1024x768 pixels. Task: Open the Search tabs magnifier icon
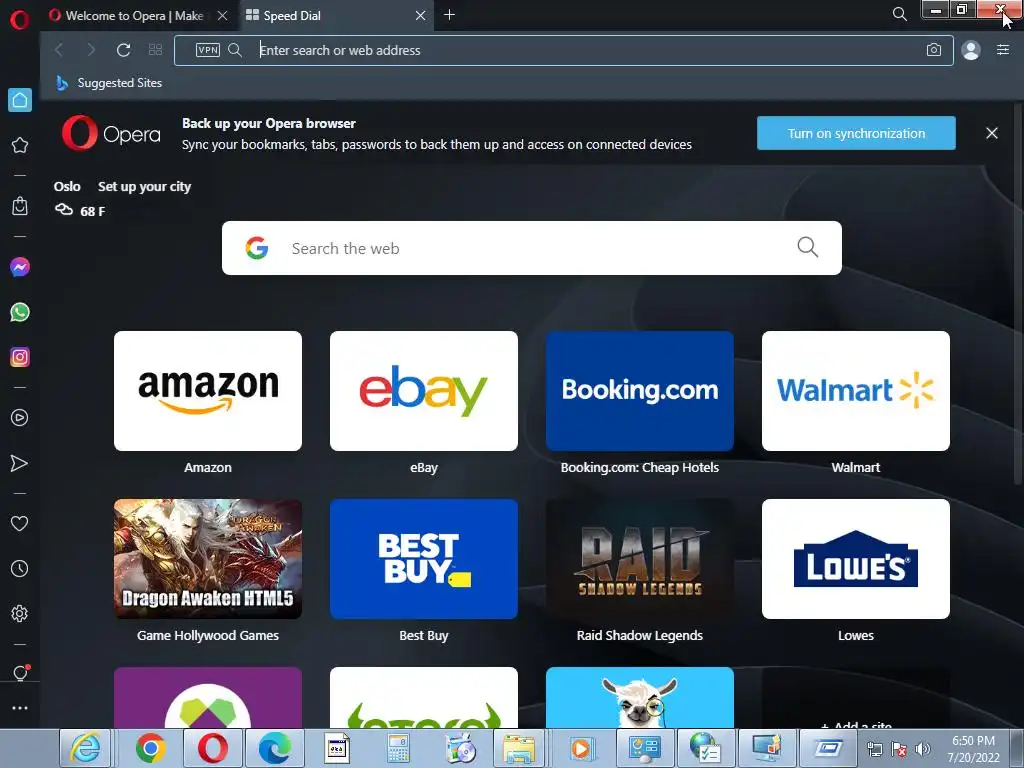coord(900,14)
